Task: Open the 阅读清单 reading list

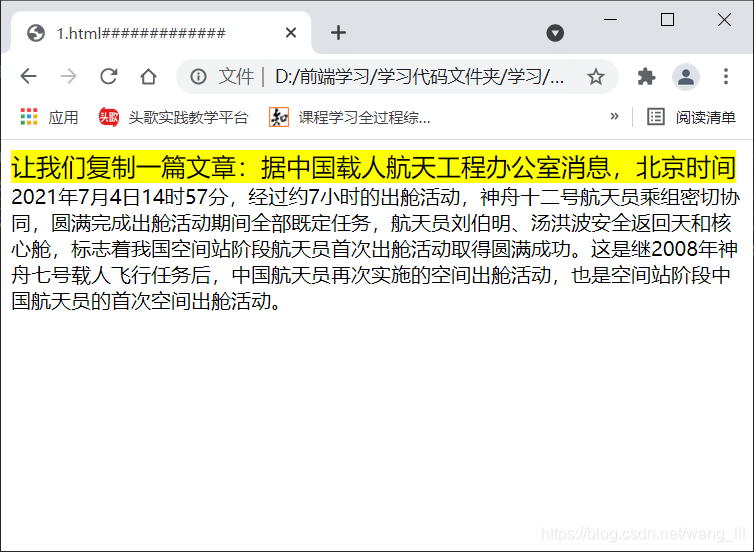Action: click(691, 117)
